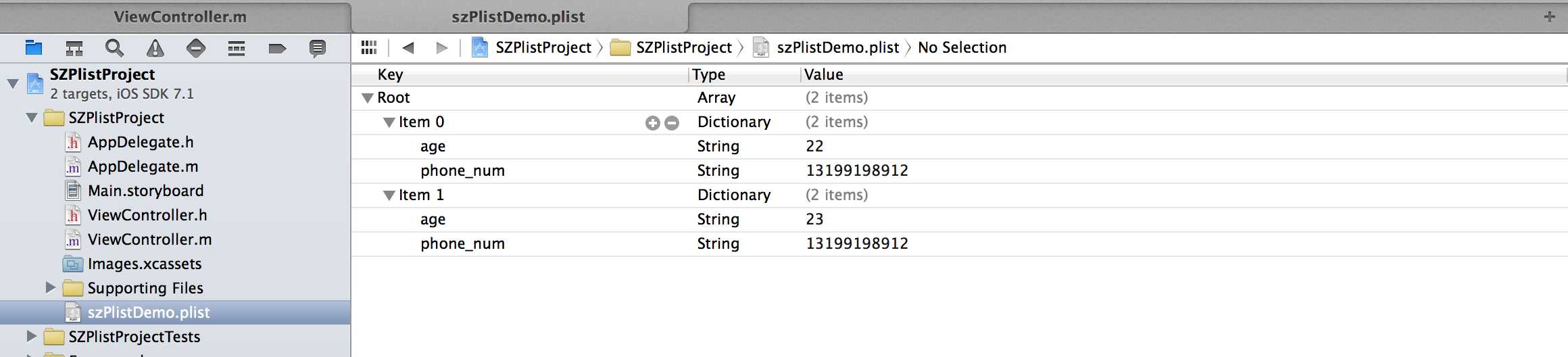Select age value 22 in Item 0

point(814,146)
